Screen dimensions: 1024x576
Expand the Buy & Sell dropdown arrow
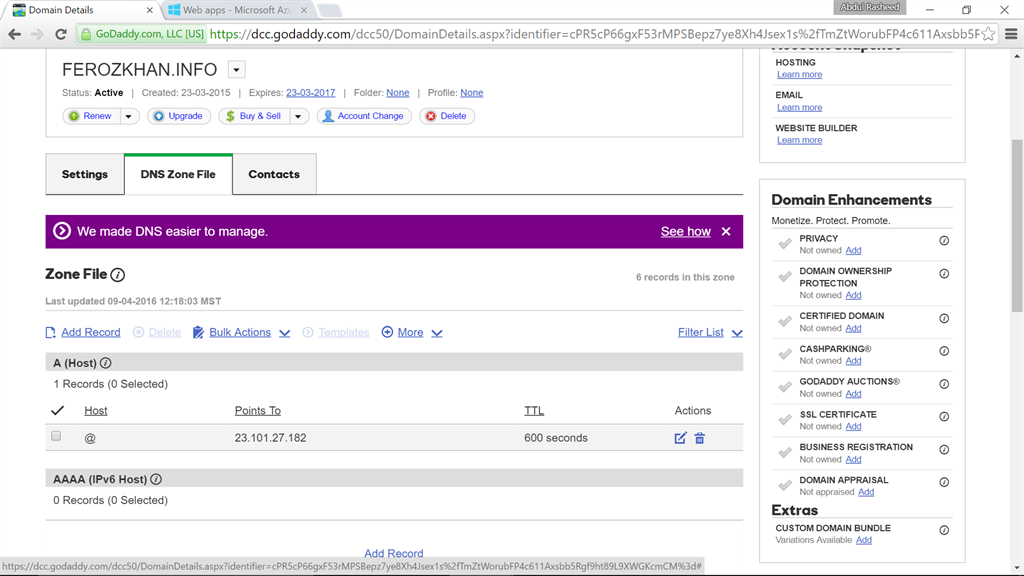coord(298,116)
